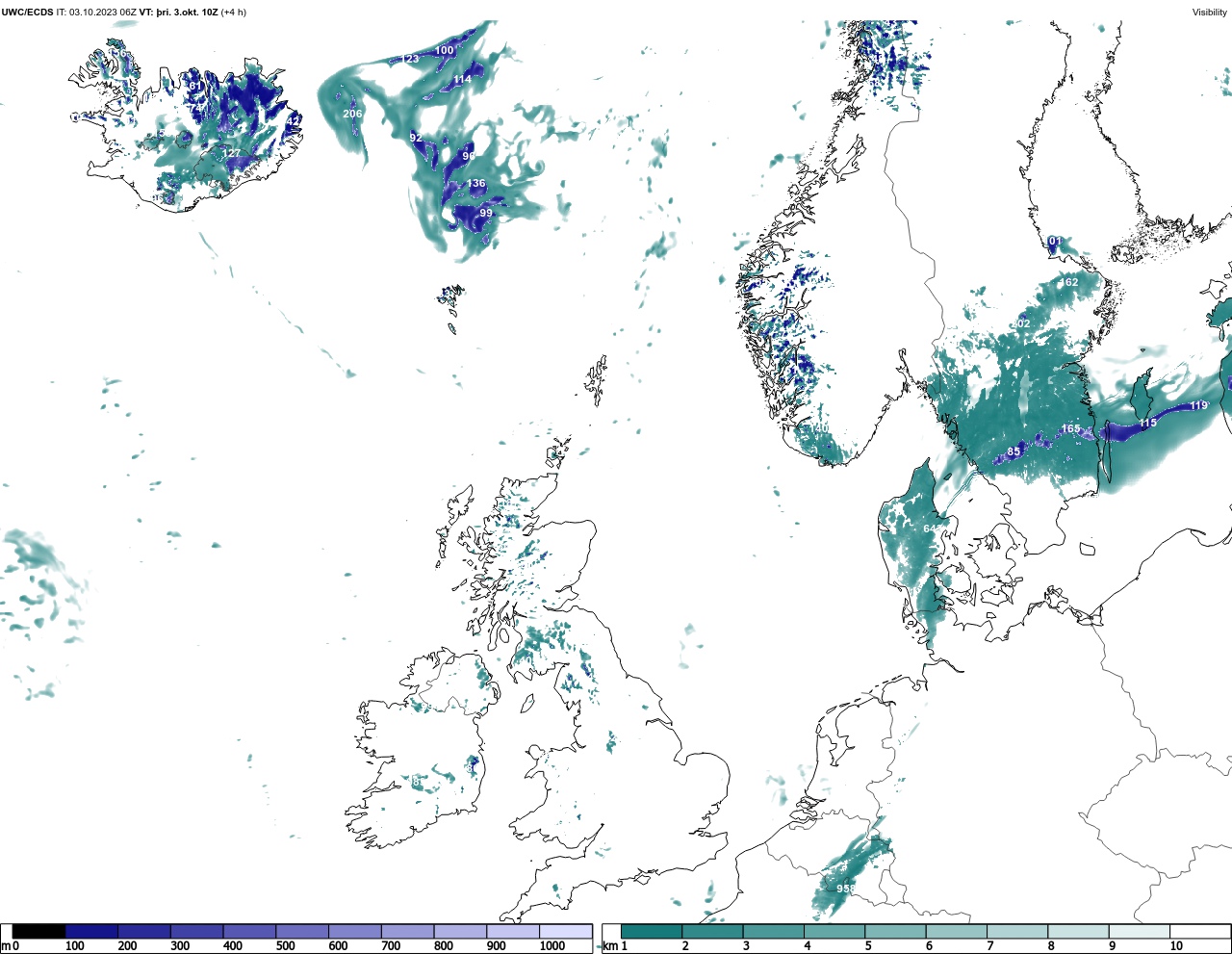This screenshot has height=954, width=1232.
Task: Click the valid time 'þri. 3.okt. 10Z' text
Action: click(188, 13)
